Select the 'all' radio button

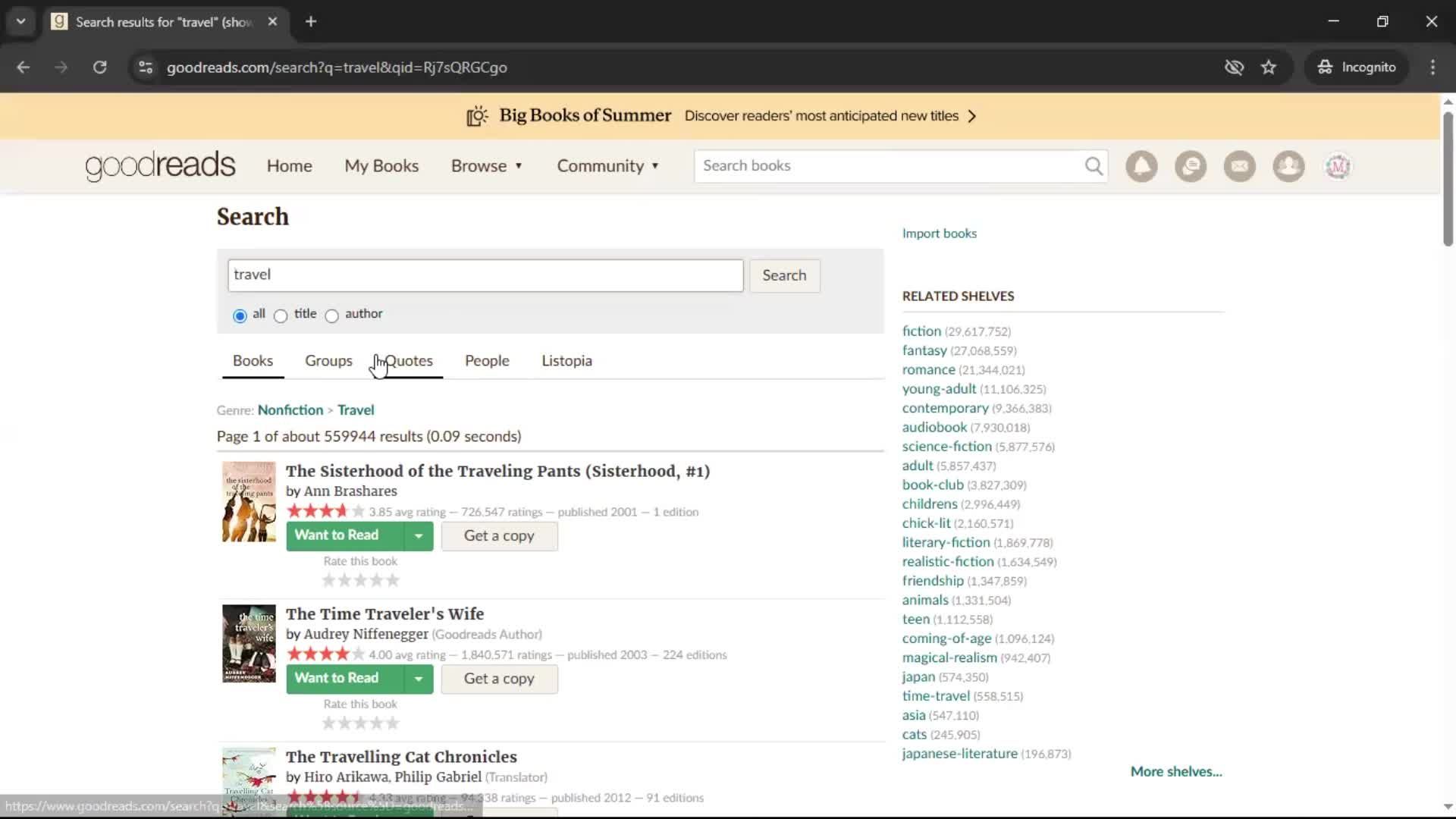point(240,315)
